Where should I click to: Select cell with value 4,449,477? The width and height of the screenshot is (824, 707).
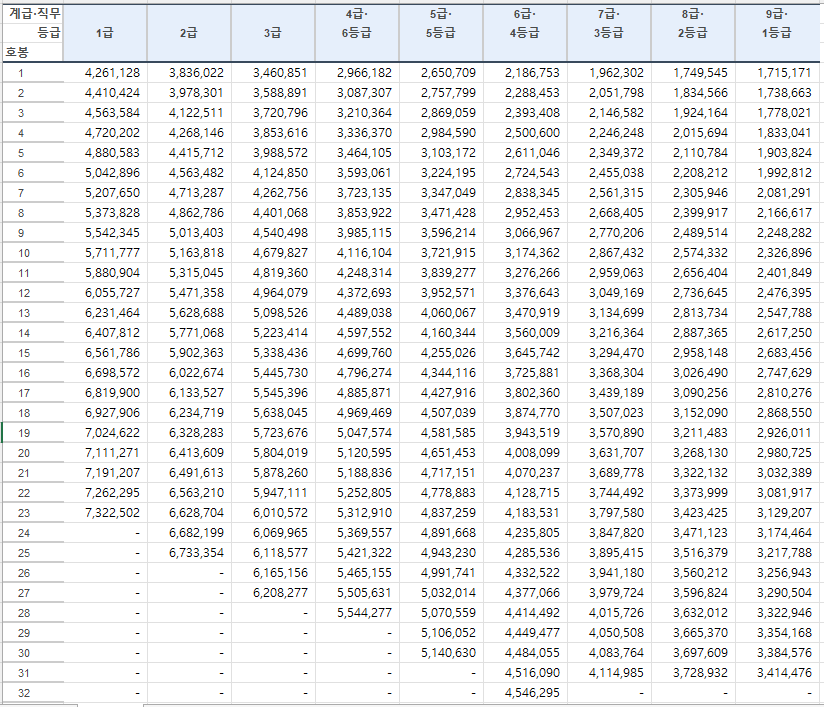526,632
